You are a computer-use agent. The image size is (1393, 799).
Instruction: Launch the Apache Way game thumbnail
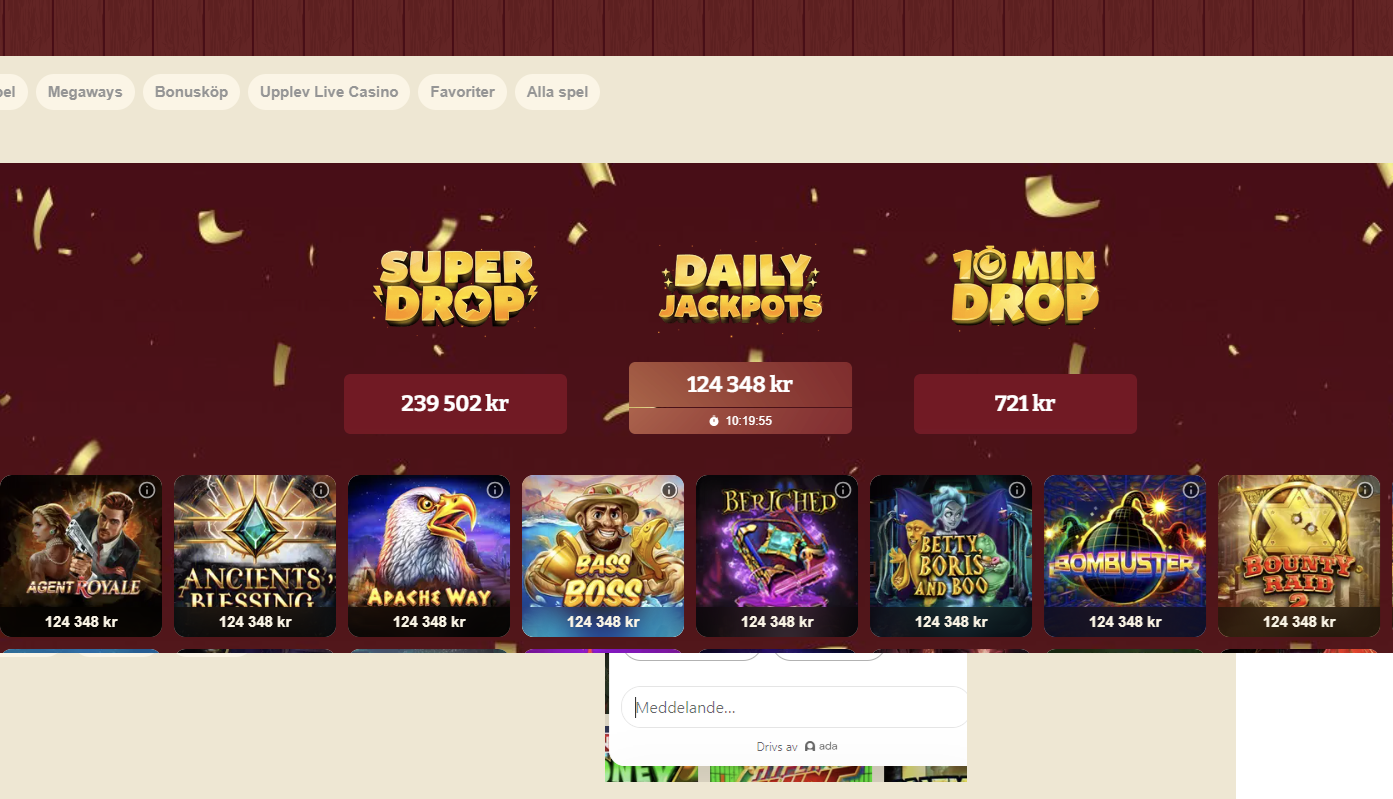[x=429, y=556]
